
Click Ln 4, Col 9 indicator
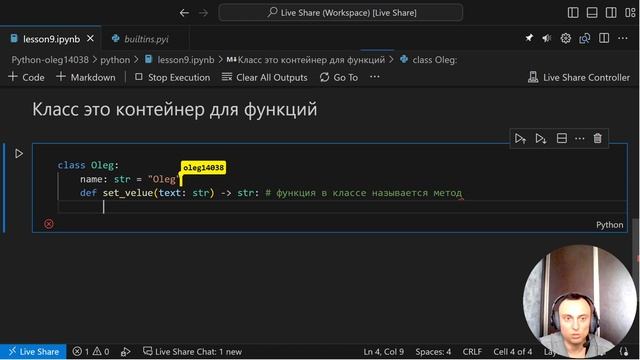384,351
